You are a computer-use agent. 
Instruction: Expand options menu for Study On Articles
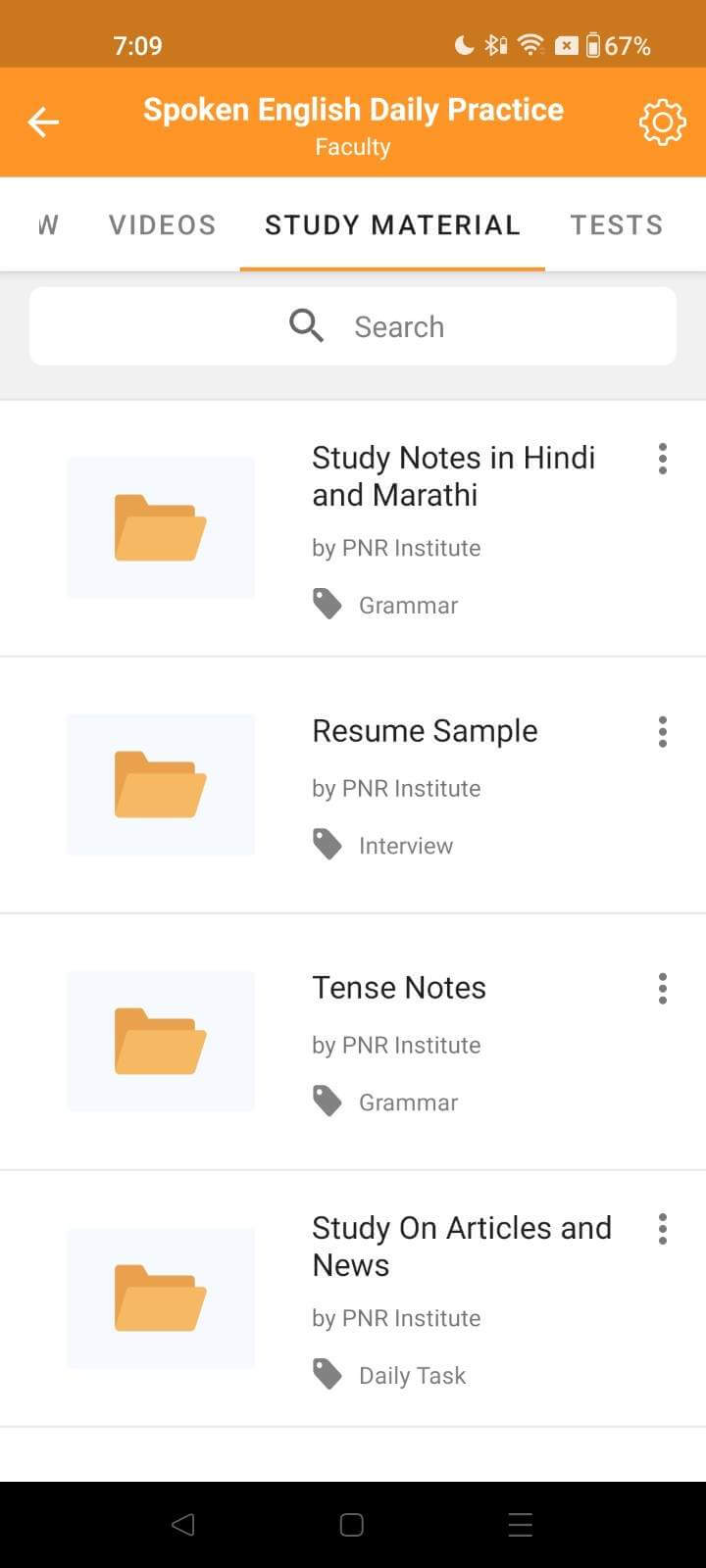click(663, 1229)
